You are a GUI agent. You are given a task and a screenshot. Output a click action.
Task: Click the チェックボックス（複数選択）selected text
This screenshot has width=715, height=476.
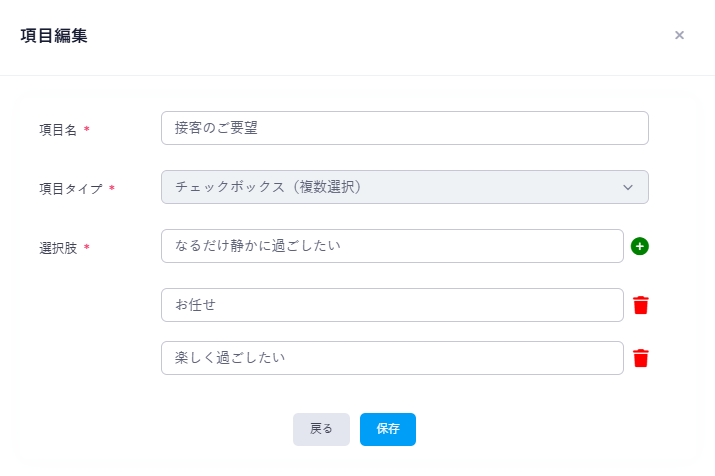(267, 187)
